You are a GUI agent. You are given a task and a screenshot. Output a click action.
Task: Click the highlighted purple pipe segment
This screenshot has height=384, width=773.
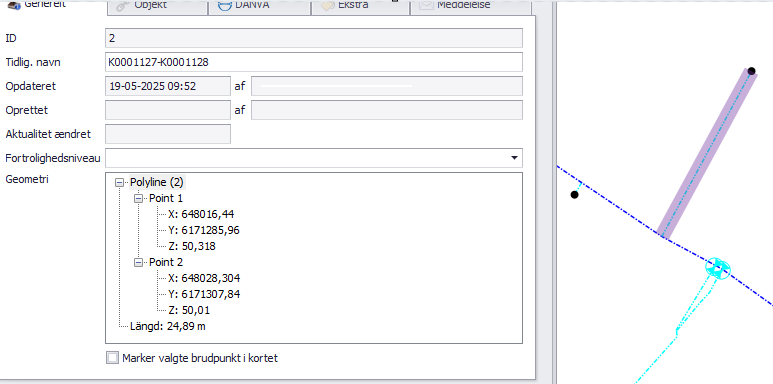coord(706,153)
